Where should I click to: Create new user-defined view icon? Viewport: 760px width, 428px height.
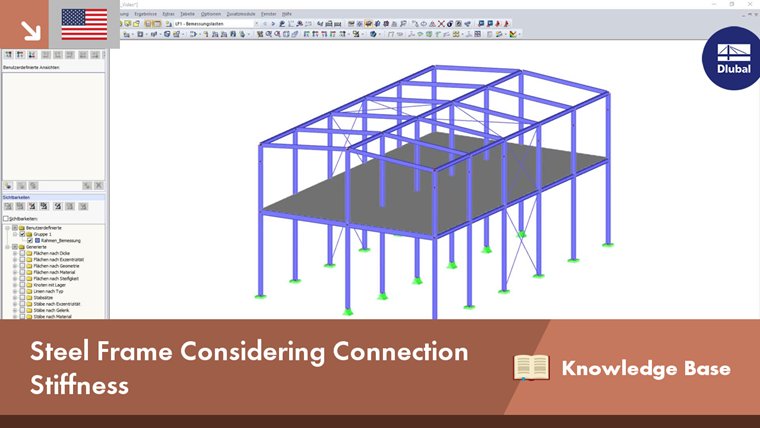(8, 186)
